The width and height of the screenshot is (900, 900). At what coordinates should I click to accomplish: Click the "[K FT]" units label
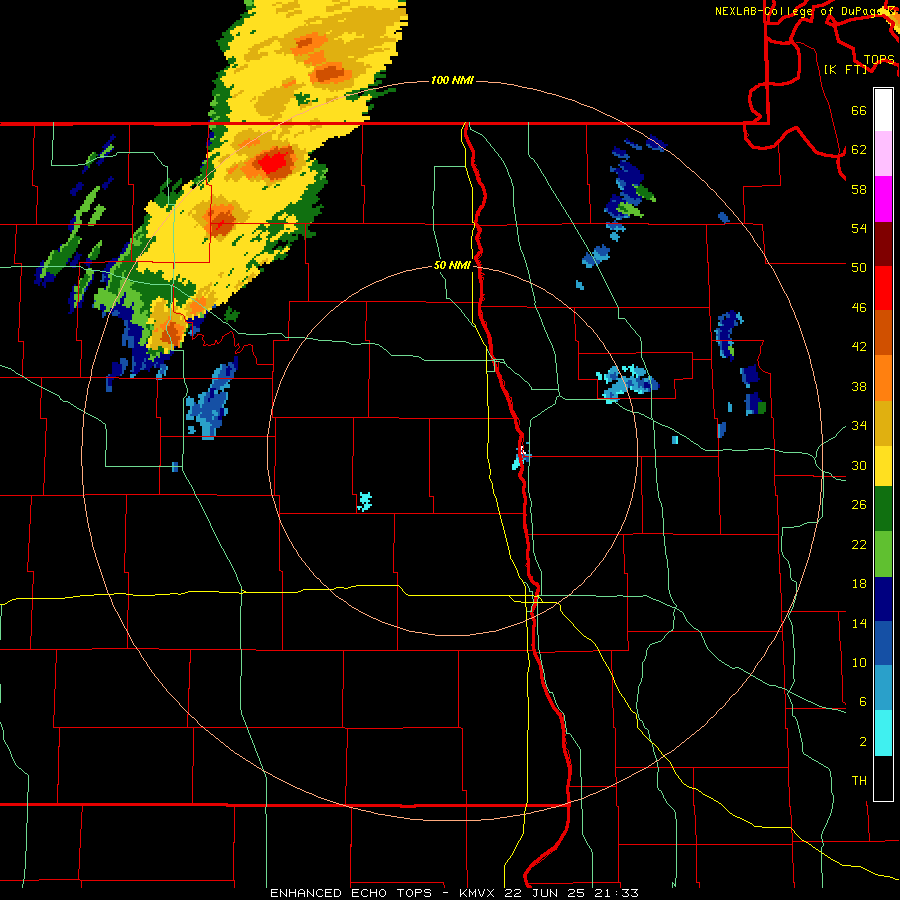[845, 69]
